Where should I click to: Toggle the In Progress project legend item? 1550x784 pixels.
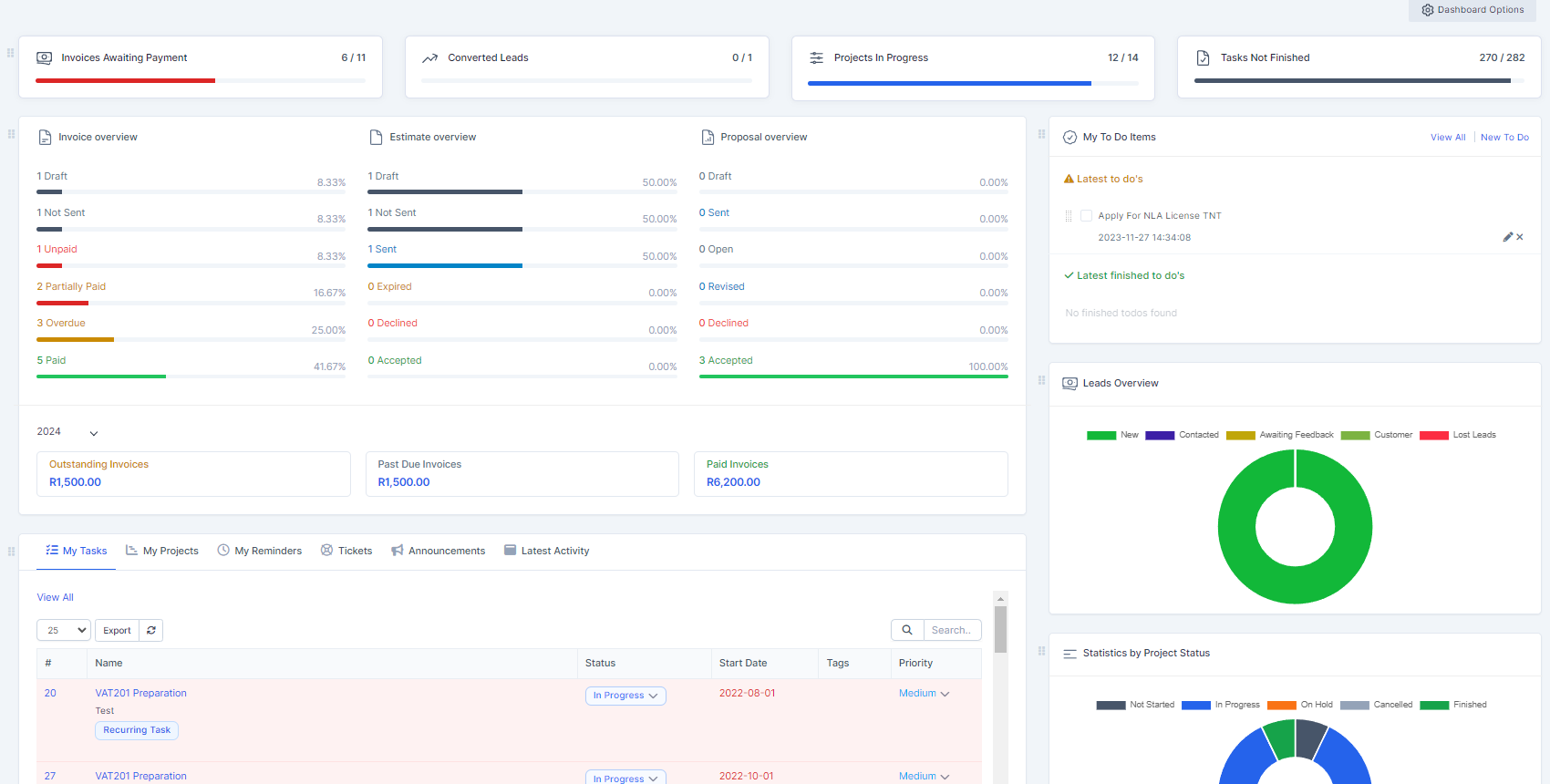coord(1221,705)
